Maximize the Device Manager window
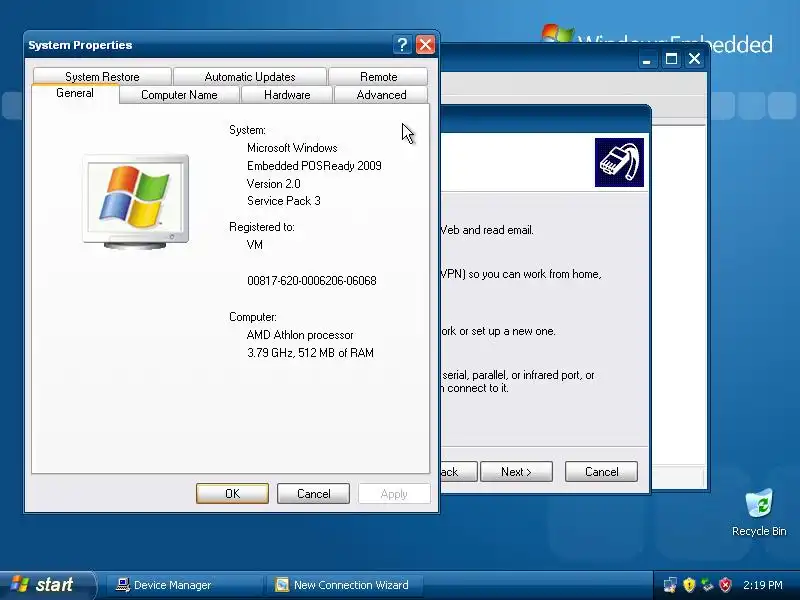 click(671, 59)
